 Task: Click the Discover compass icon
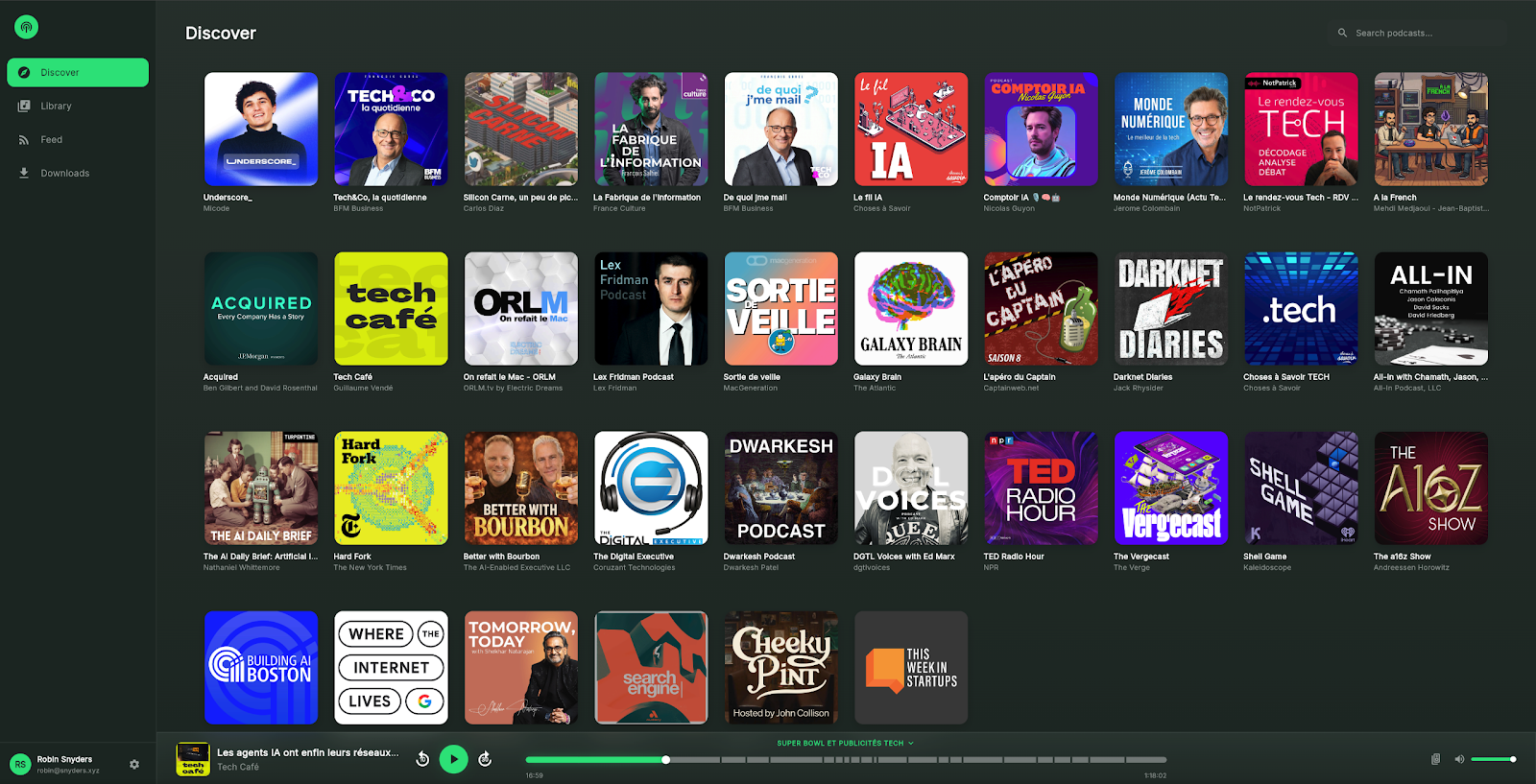(x=24, y=72)
